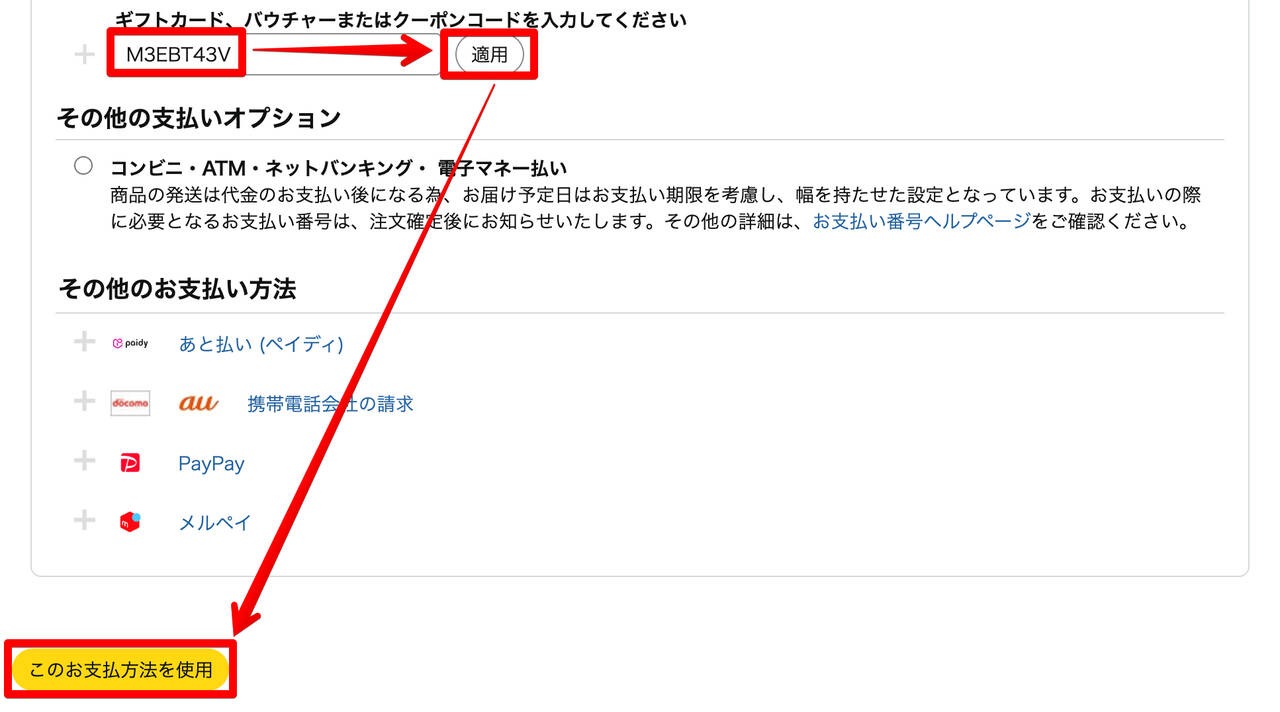Screen dimensions: 1280x712
Task: Open the PayPay payment link
Action: pos(211,463)
